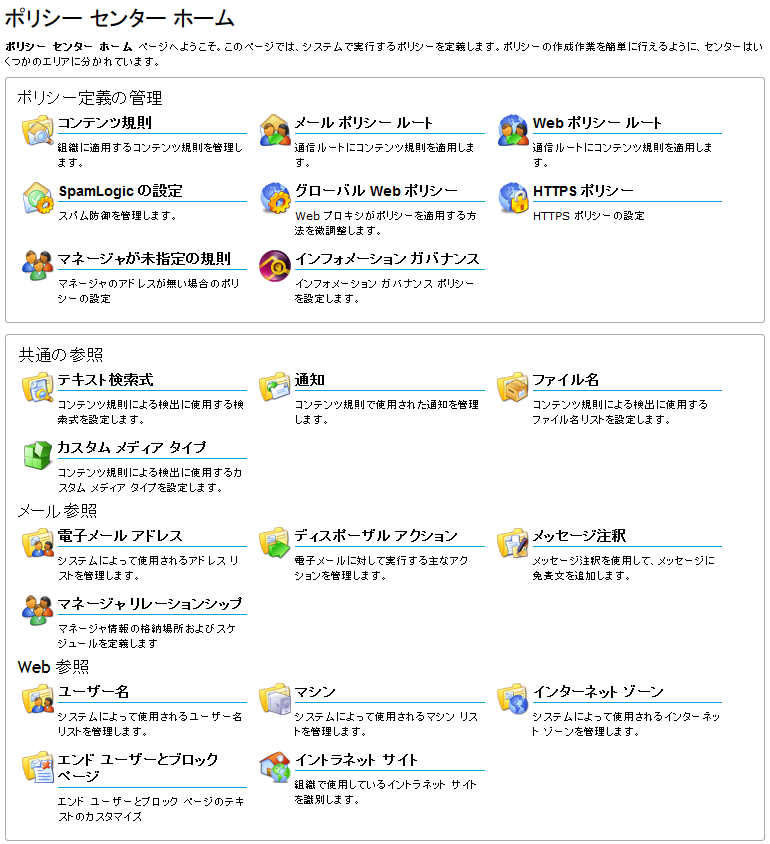Click the メール ポリシー ルート people icon
Image resolution: width=770 pixels, height=844 pixels.
(x=274, y=130)
